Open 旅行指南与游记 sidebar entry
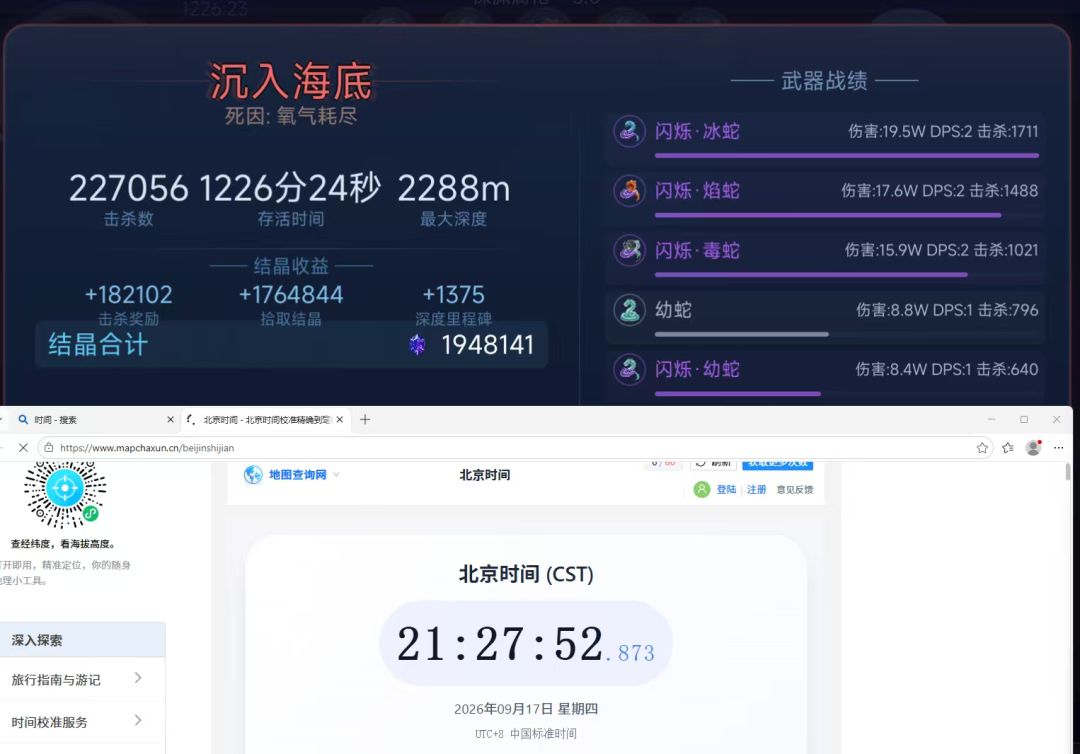The width and height of the screenshot is (1080, 754). click(x=81, y=679)
